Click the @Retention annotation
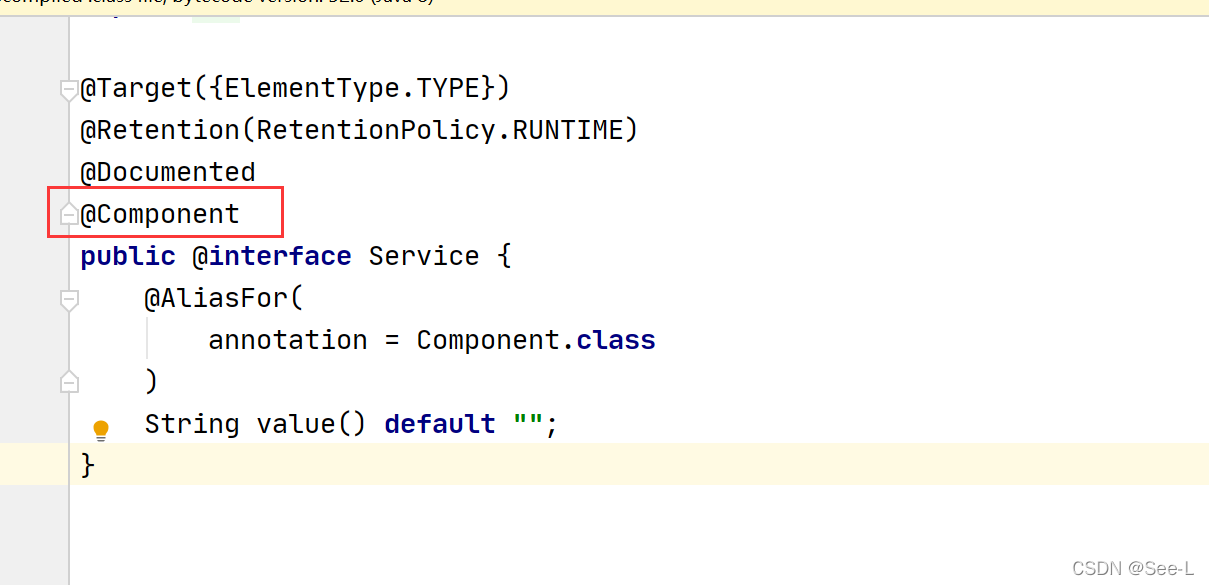1209x585 pixels. click(x=160, y=130)
